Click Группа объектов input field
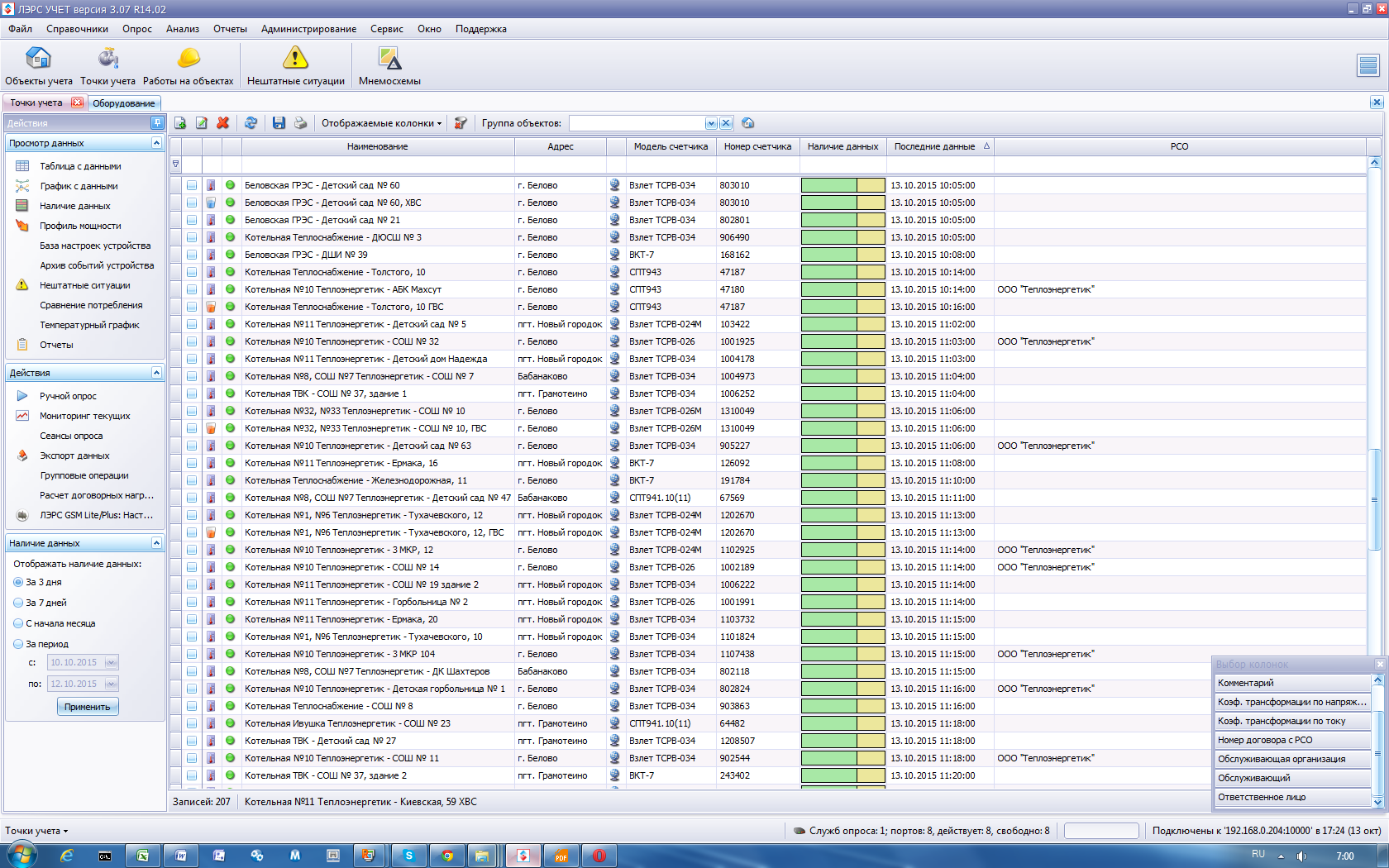The width and height of the screenshot is (1389, 868). coord(637,123)
